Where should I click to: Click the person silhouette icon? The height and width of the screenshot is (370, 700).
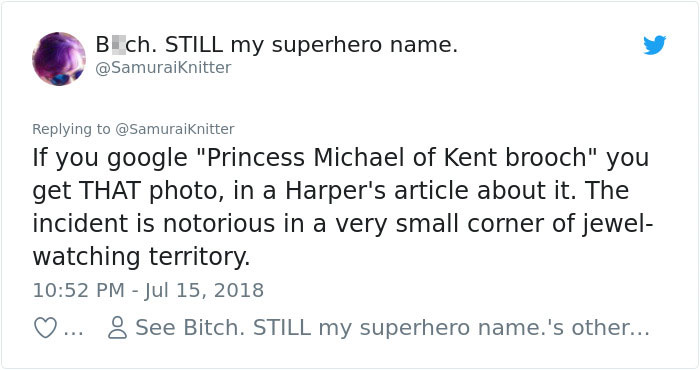[x=117, y=328]
